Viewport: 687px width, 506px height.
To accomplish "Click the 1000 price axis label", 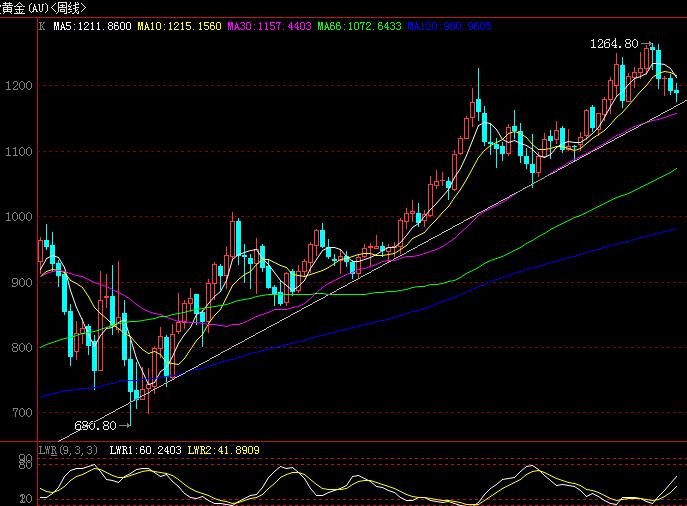I will (19, 217).
